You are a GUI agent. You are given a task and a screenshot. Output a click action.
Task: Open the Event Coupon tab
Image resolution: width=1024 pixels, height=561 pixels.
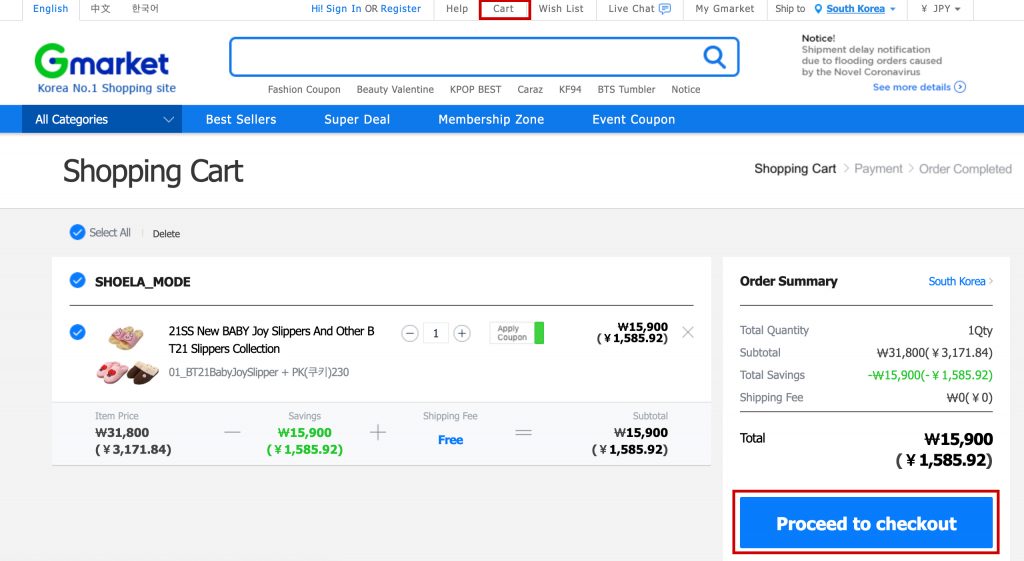coord(633,120)
